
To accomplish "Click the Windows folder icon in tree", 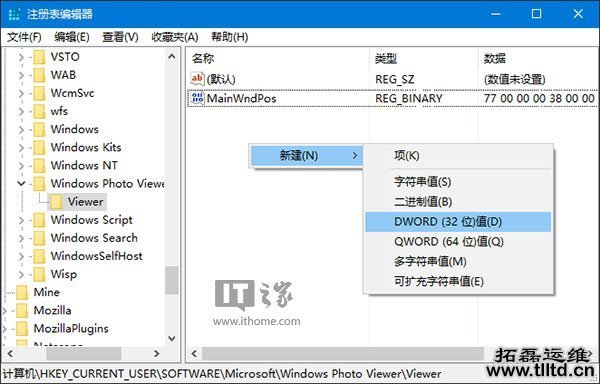I will tap(39, 129).
